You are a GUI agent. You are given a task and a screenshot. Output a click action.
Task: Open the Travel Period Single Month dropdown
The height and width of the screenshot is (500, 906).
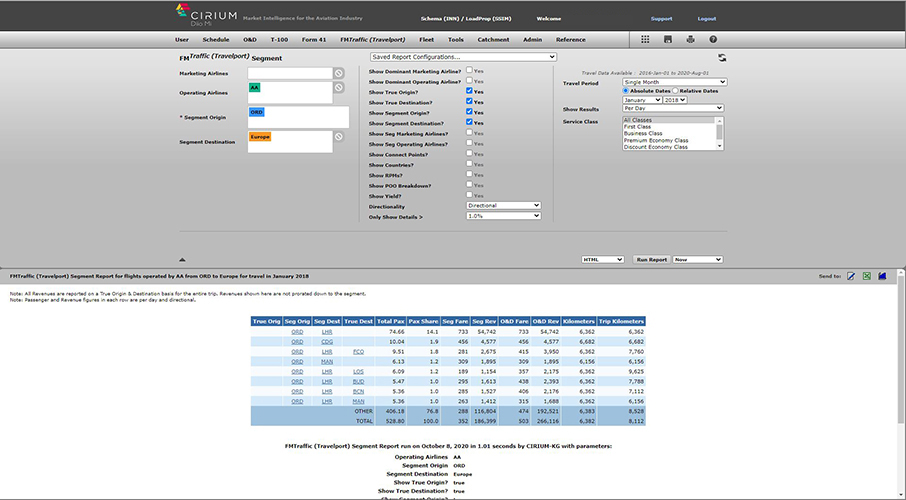674,82
